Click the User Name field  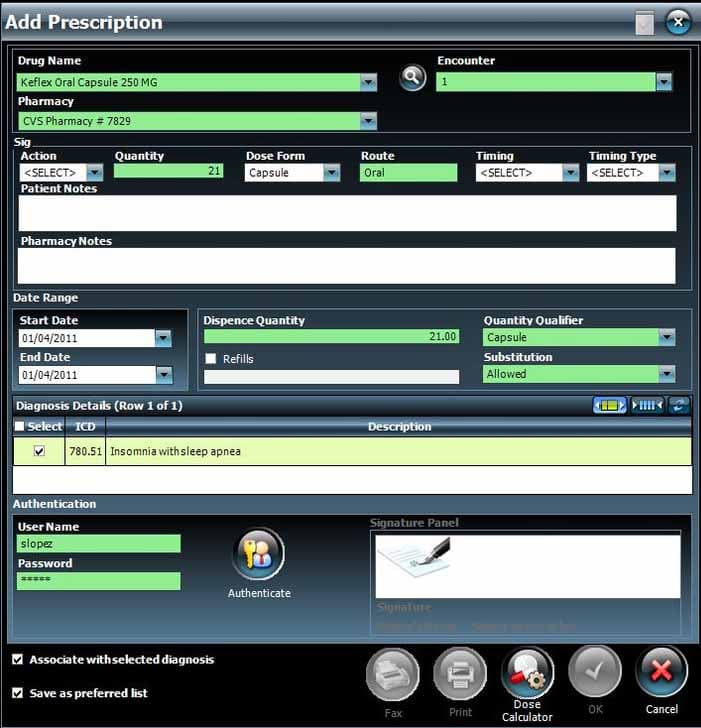(98, 544)
